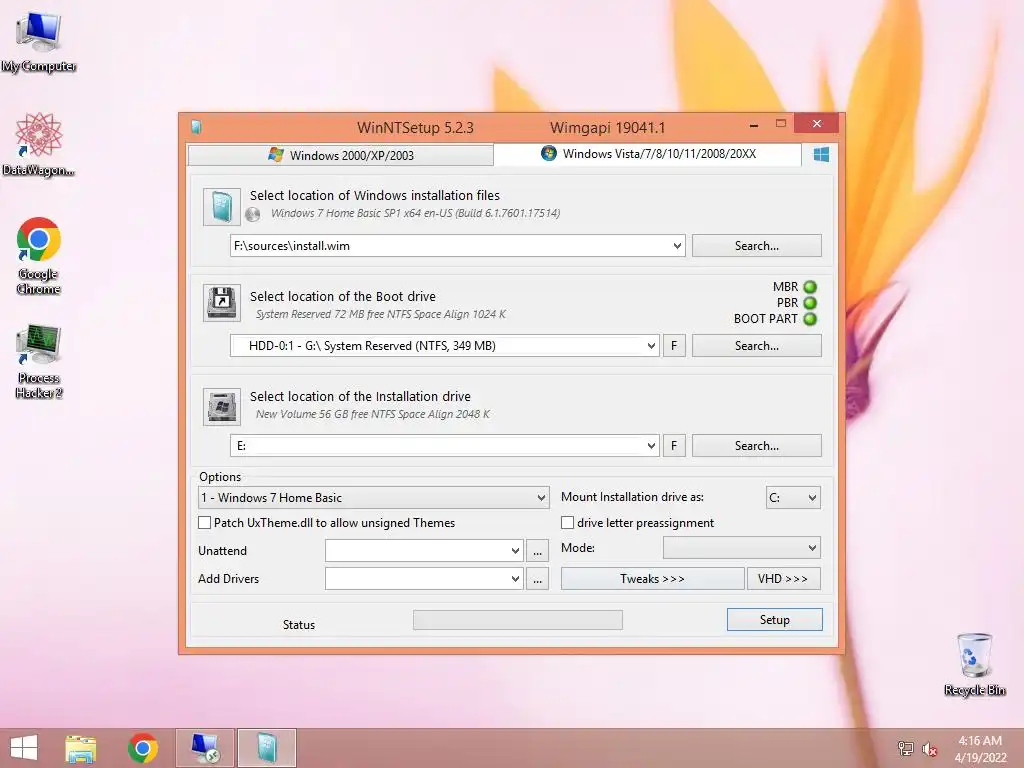The image size is (1024, 768).
Task: Open File Explorer from taskbar
Action: [x=81, y=748]
